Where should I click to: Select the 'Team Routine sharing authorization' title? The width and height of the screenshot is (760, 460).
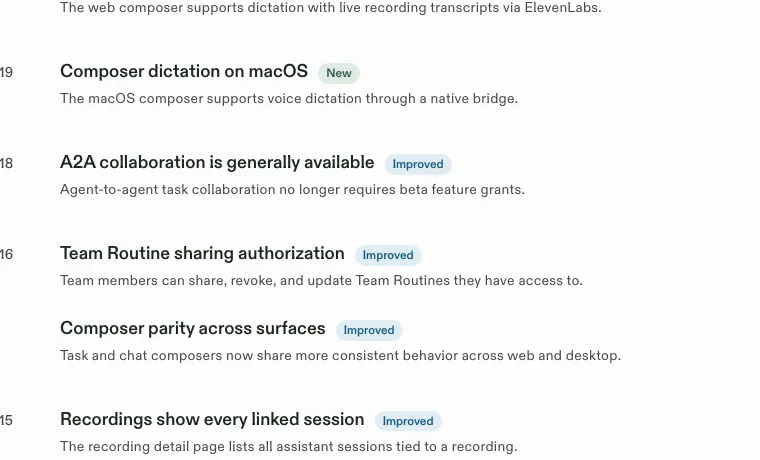tap(202, 254)
